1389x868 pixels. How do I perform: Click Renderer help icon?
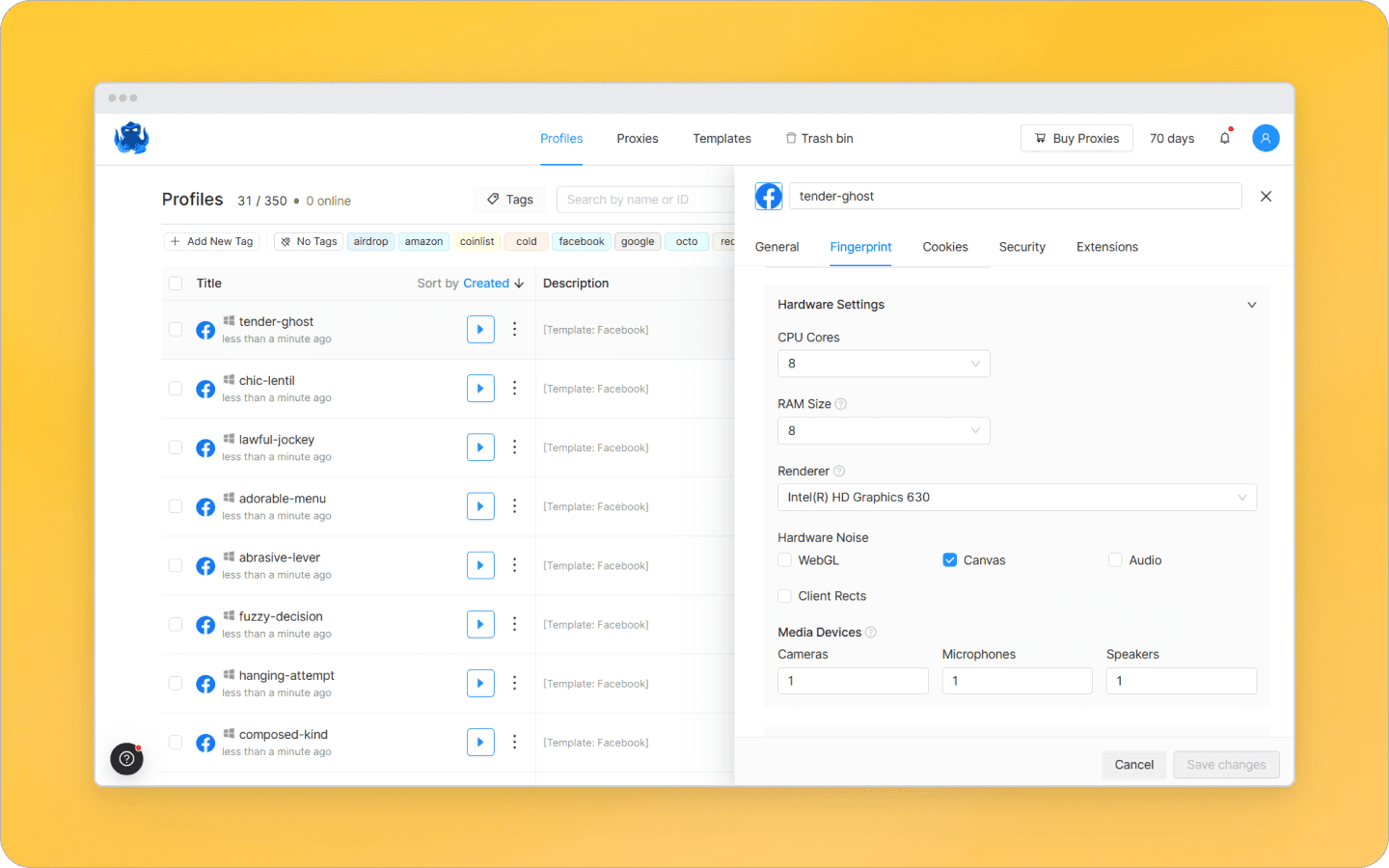tap(839, 471)
